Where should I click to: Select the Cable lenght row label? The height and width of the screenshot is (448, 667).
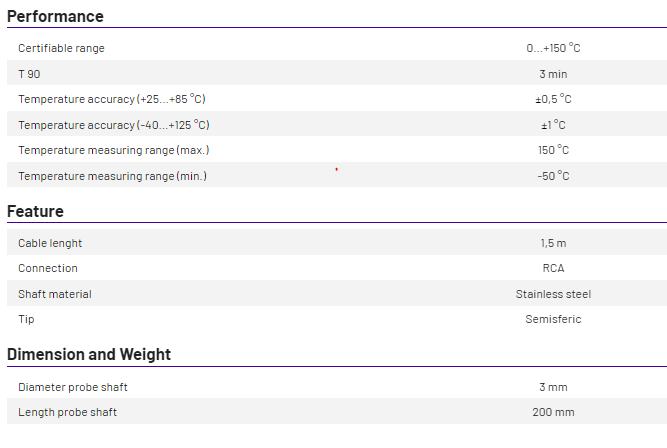50,243
